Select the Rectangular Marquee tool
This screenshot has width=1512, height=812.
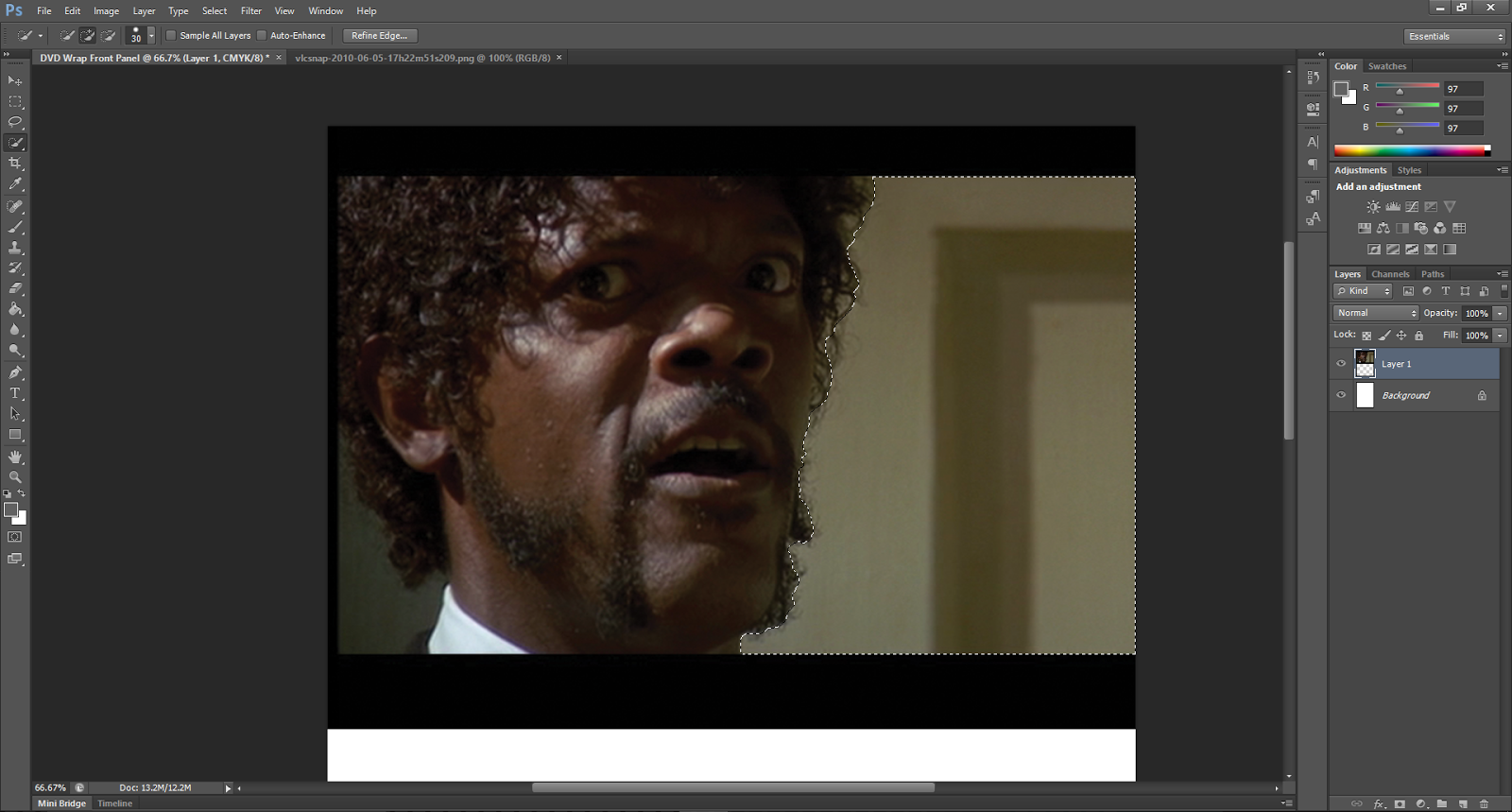point(15,101)
